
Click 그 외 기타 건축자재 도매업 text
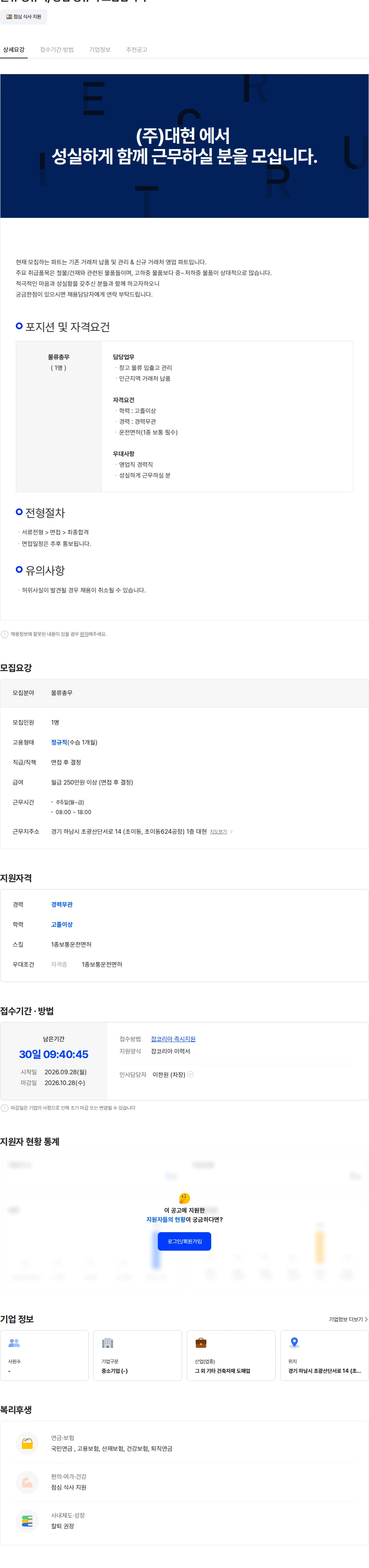[222, 1371]
